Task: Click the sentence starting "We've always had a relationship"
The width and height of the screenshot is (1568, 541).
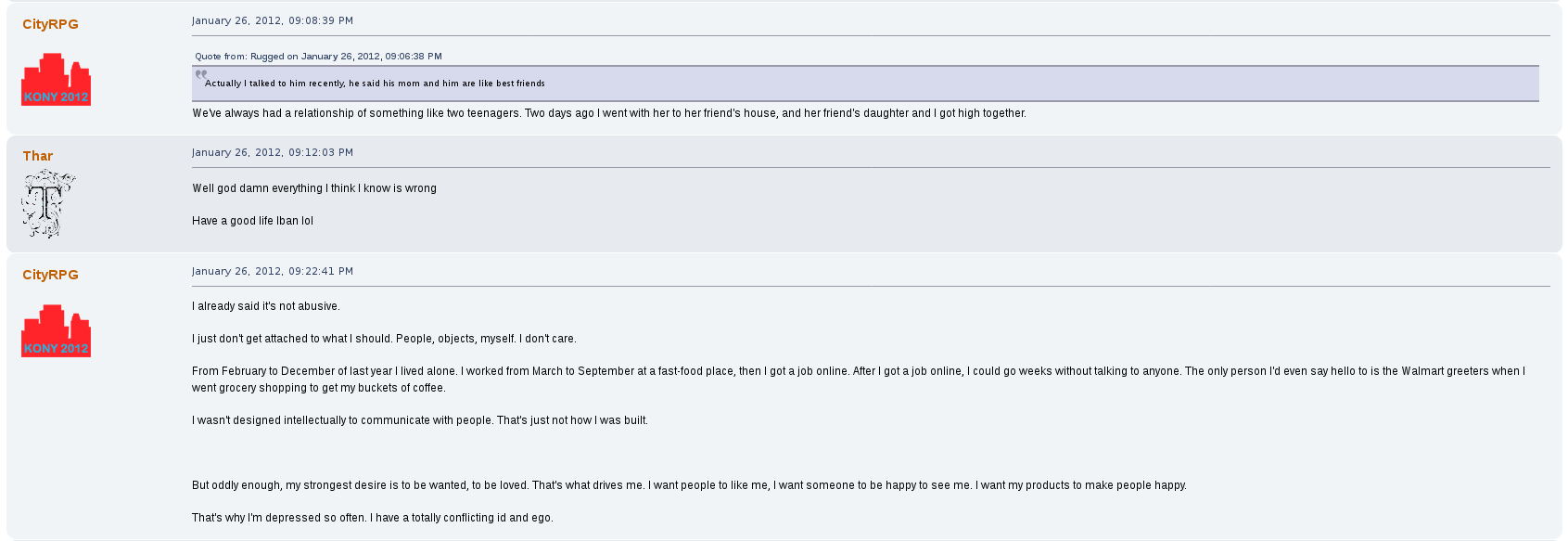Action: pyautogui.click(x=609, y=113)
